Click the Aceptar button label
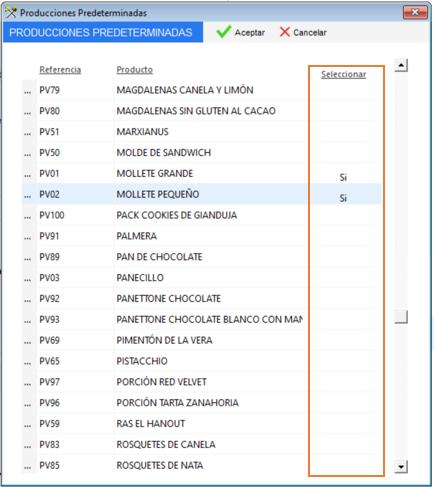This screenshot has height=487, width=434. (250, 32)
